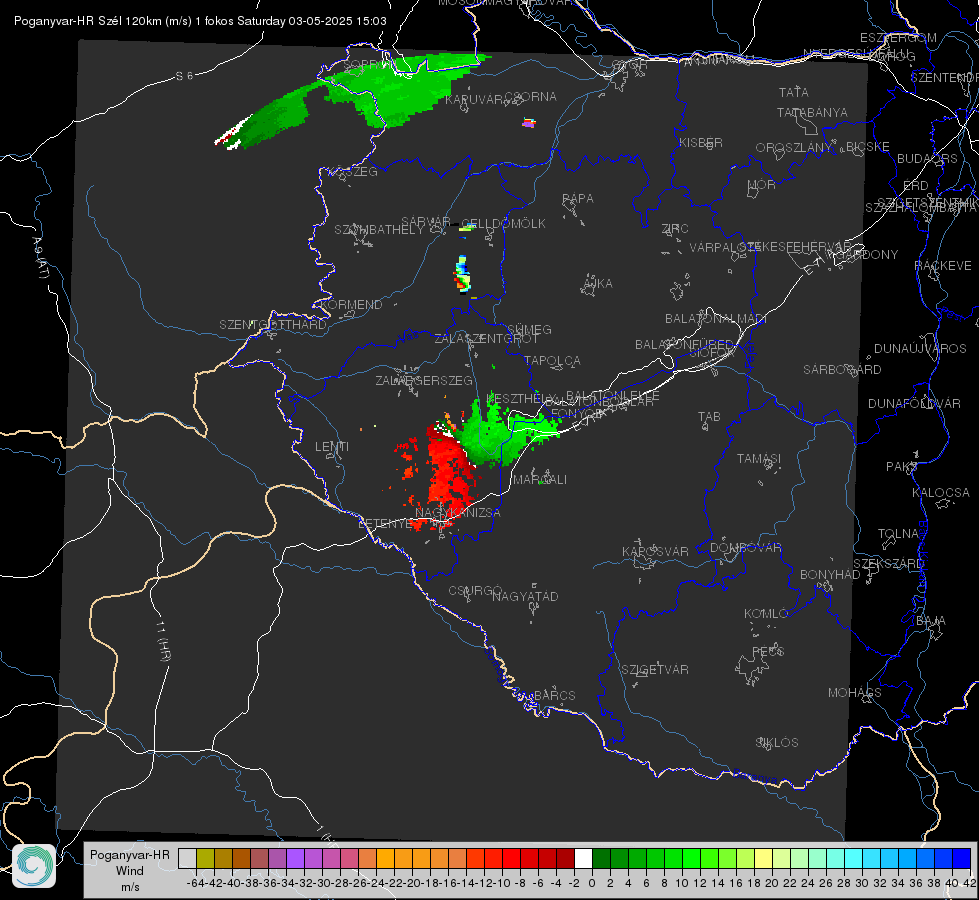979x900 pixels.
Task: Click the KOMLO city label
Action: point(766,614)
